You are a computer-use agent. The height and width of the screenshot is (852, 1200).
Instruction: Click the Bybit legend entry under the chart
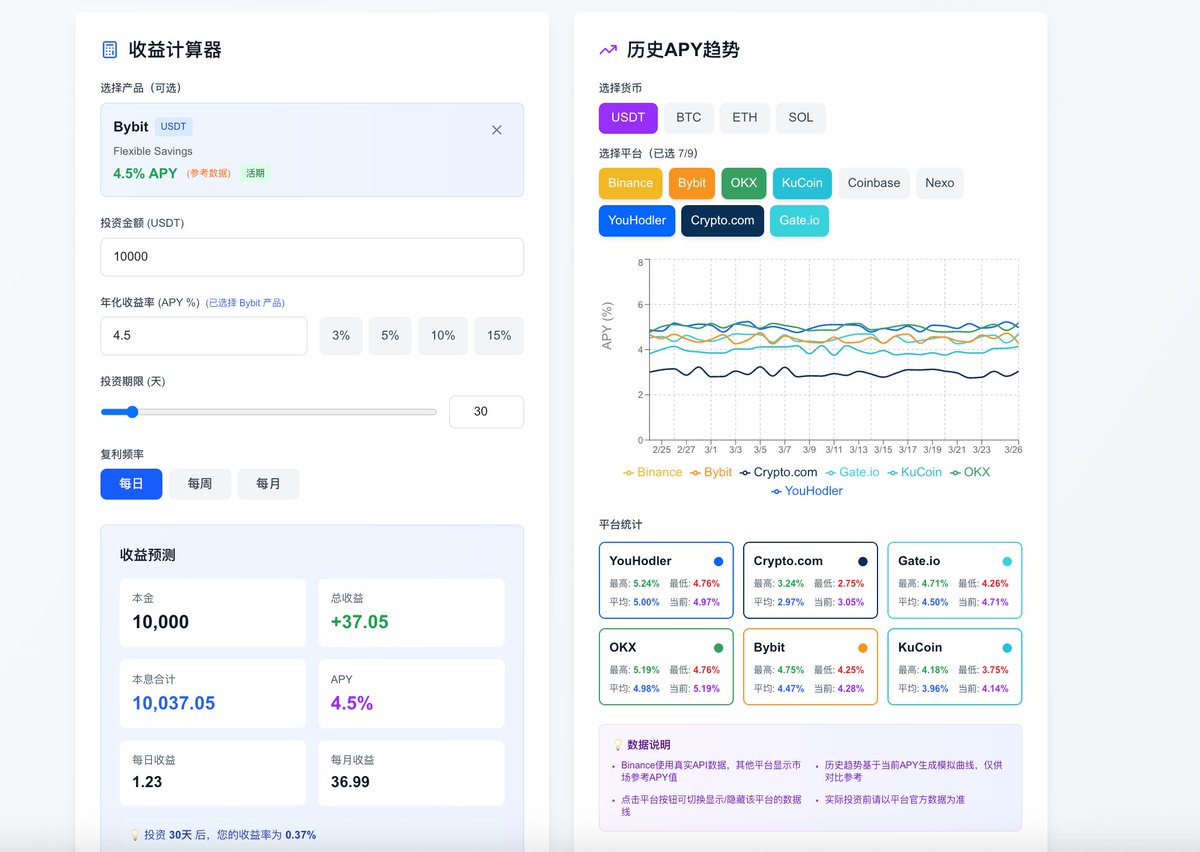(711, 472)
